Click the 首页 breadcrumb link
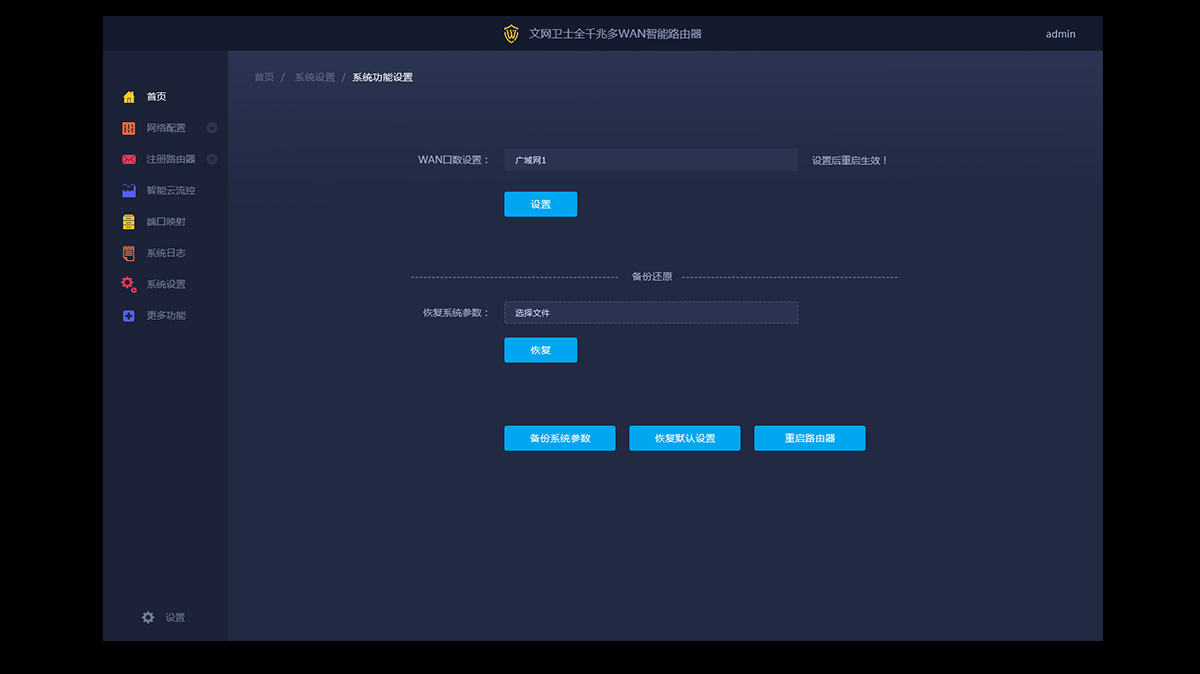This screenshot has height=674, width=1200. (264, 77)
